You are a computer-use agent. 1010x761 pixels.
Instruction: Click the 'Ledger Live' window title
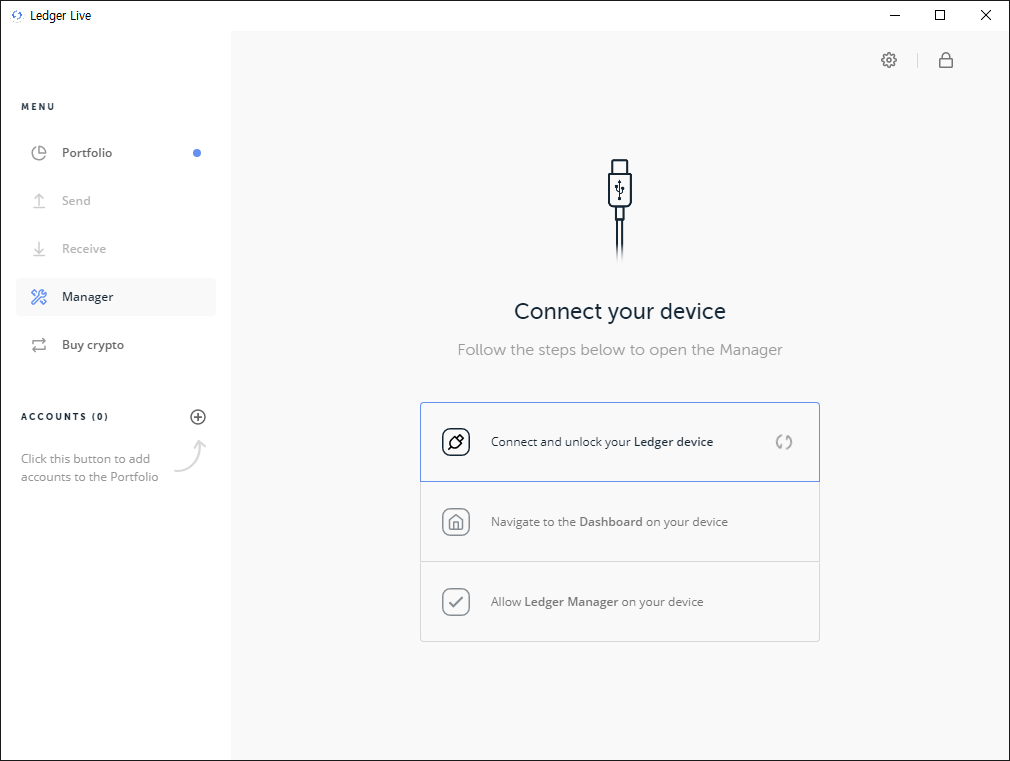click(61, 15)
